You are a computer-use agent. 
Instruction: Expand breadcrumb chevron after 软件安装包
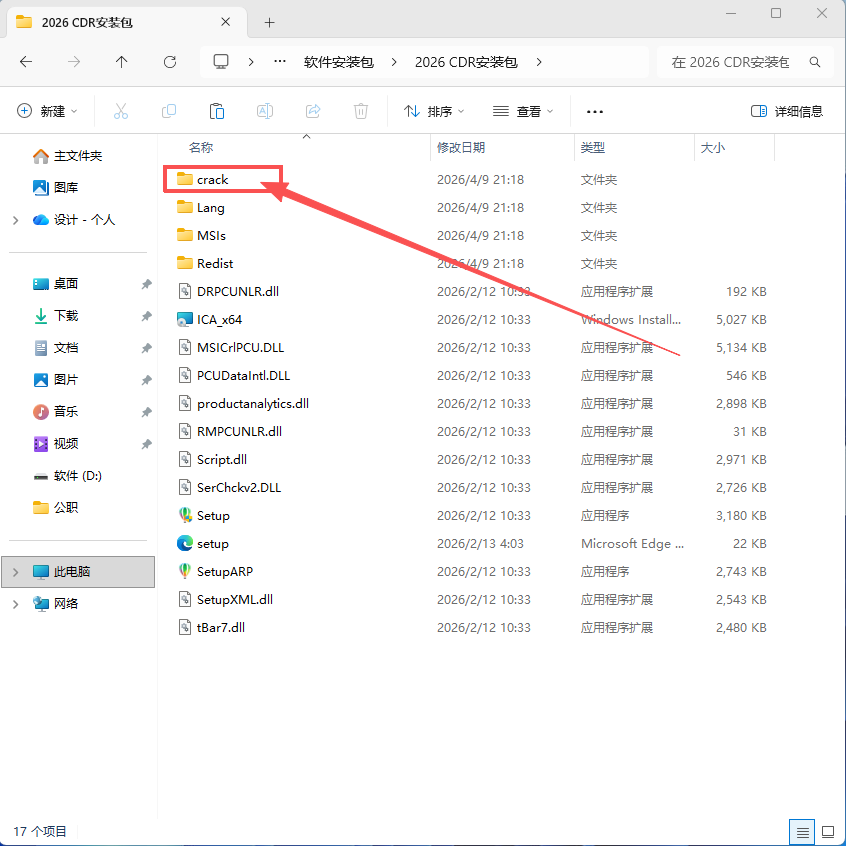[394, 62]
